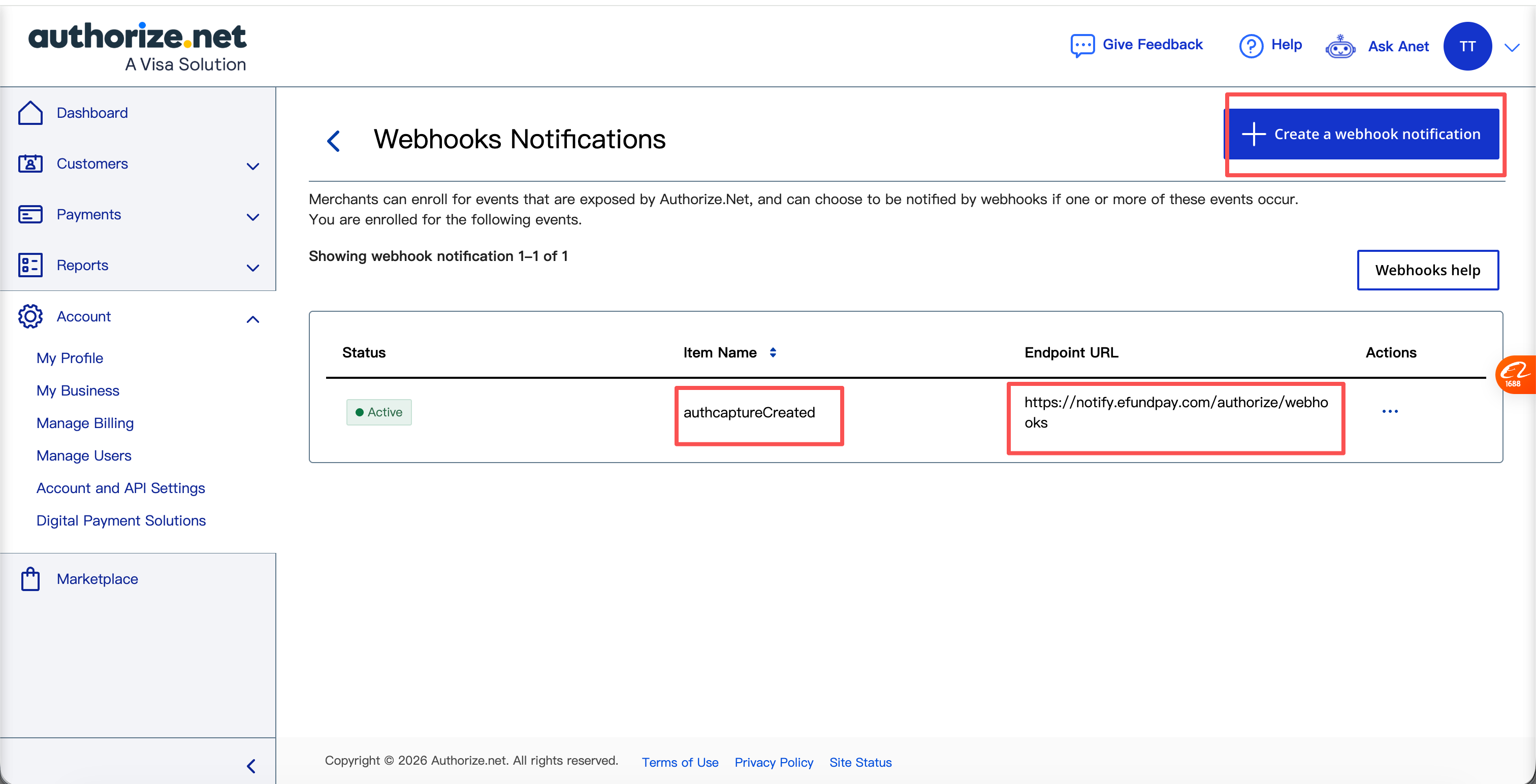Click the Customers contact card icon
The image size is (1536, 784).
pos(30,164)
